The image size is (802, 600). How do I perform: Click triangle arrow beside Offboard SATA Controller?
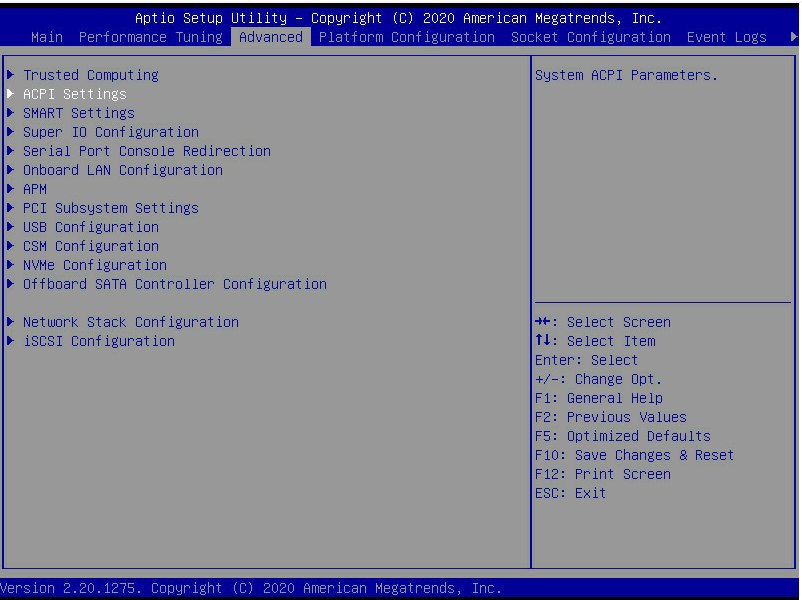[x=10, y=283]
